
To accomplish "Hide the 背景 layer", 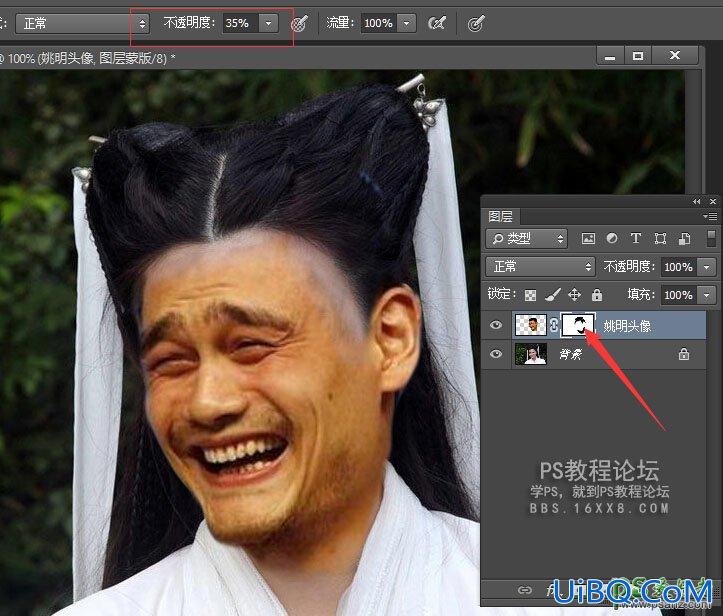I will point(496,354).
